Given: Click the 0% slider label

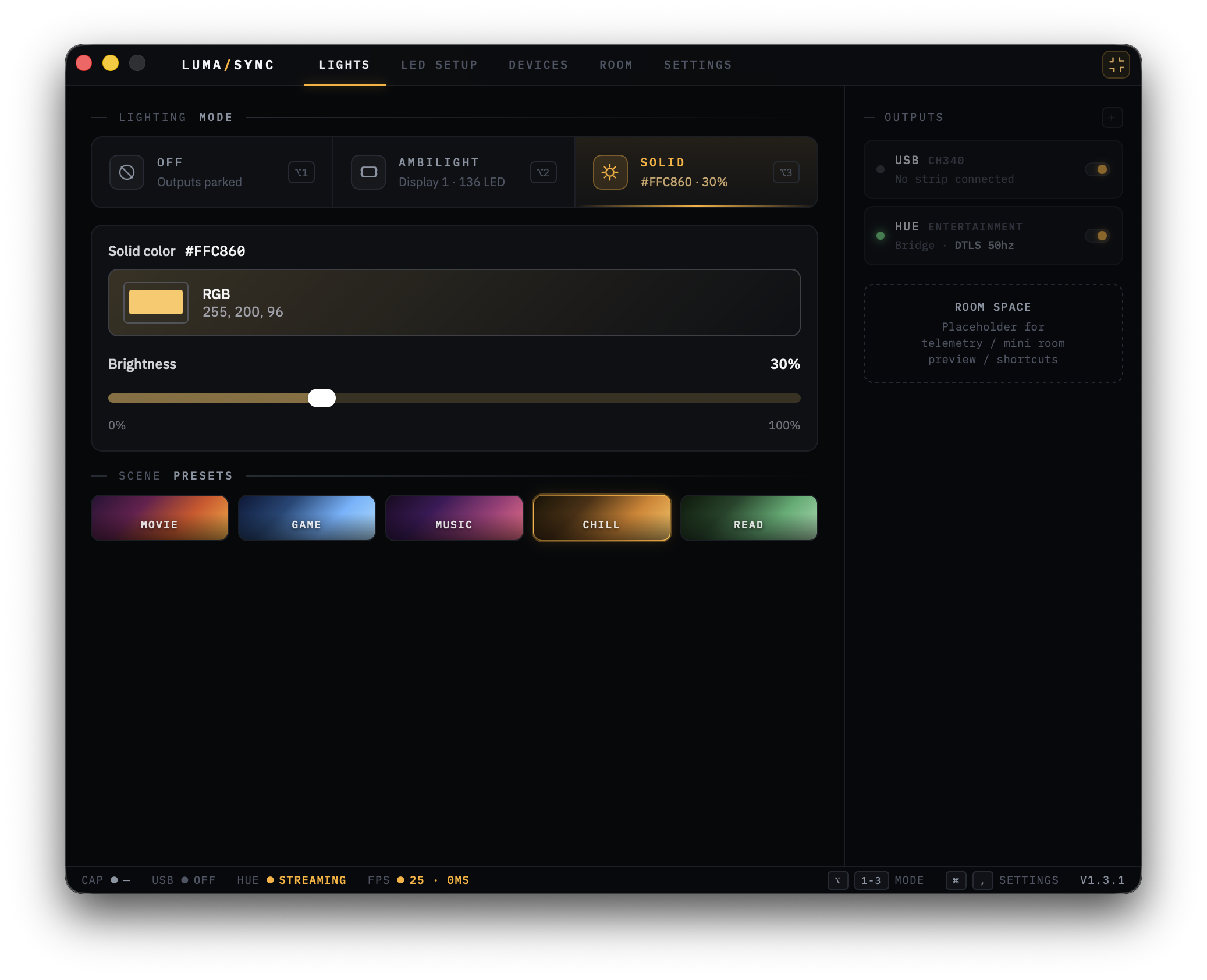Looking at the screenshot, I should pyautogui.click(x=117, y=425).
